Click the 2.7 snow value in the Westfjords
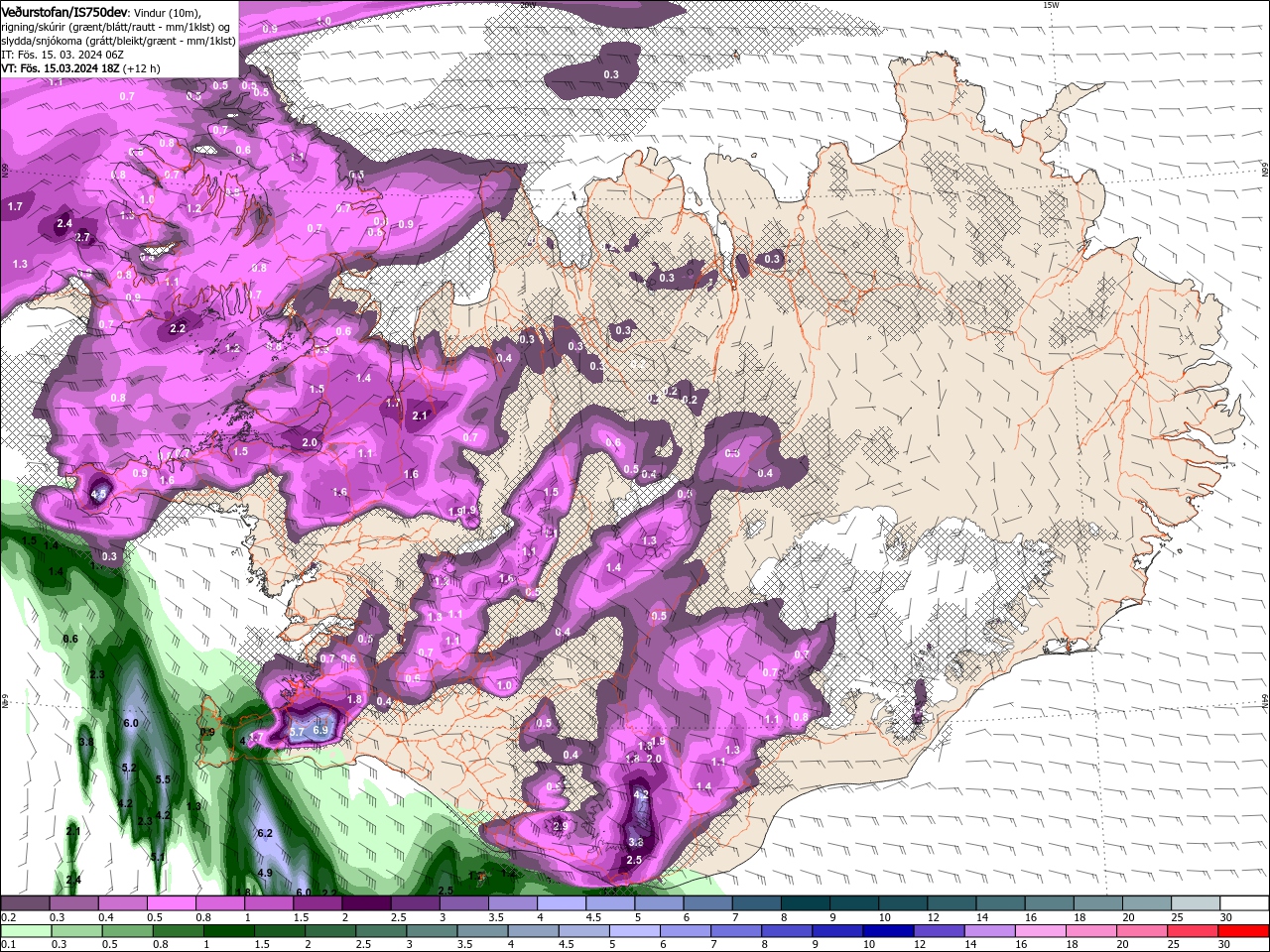Image resolution: width=1270 pixels, height=952 pixels. click(82, 237)
